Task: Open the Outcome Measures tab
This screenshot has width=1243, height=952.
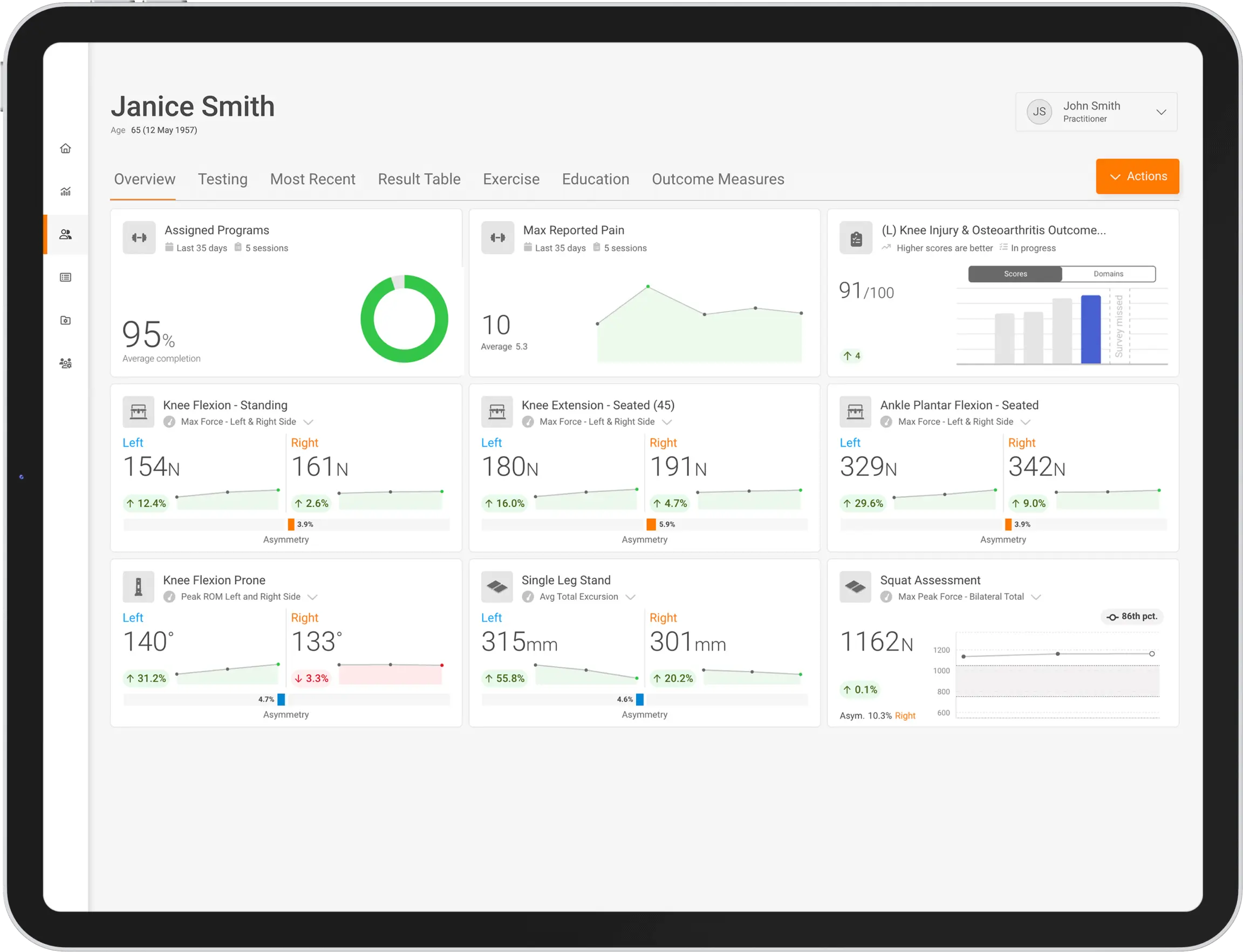Action: pos(718,179)
